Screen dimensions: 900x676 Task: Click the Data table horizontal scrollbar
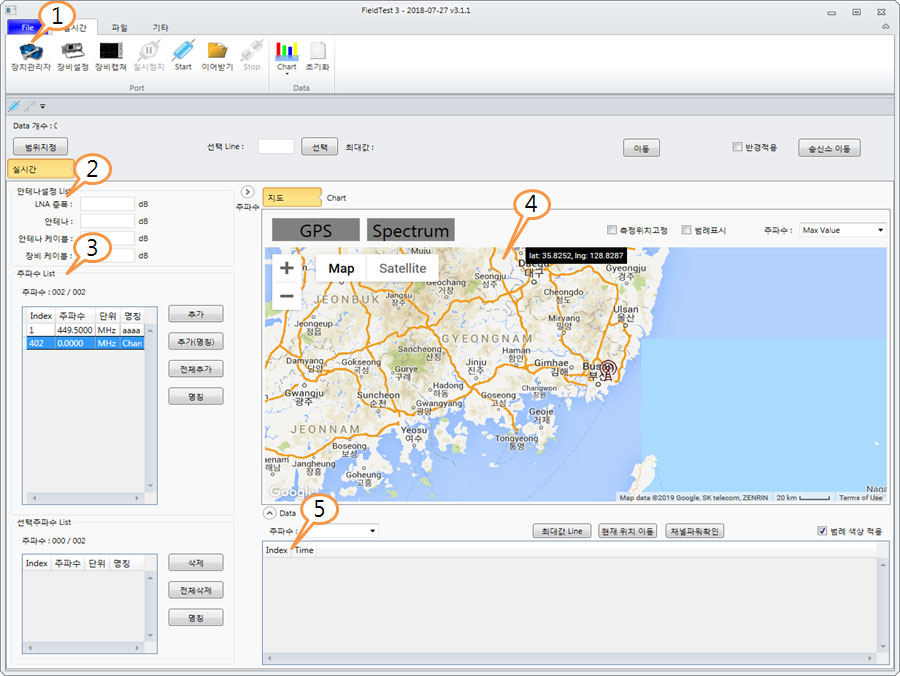[x=570, y=658]
